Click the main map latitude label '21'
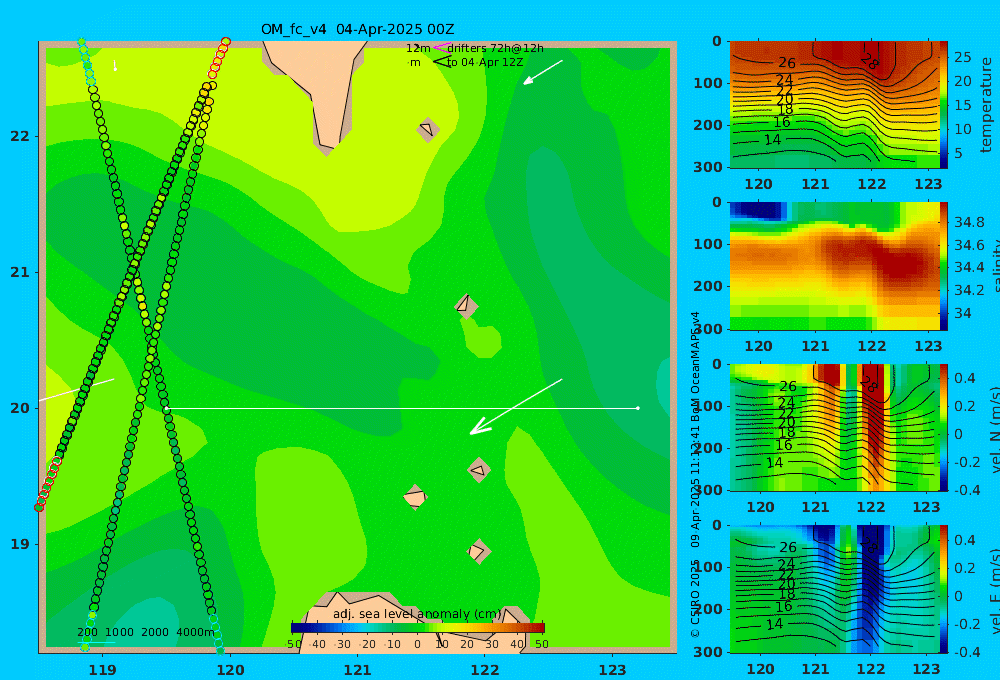Viewport: 1000px width, 680px height. click(20, 272)
